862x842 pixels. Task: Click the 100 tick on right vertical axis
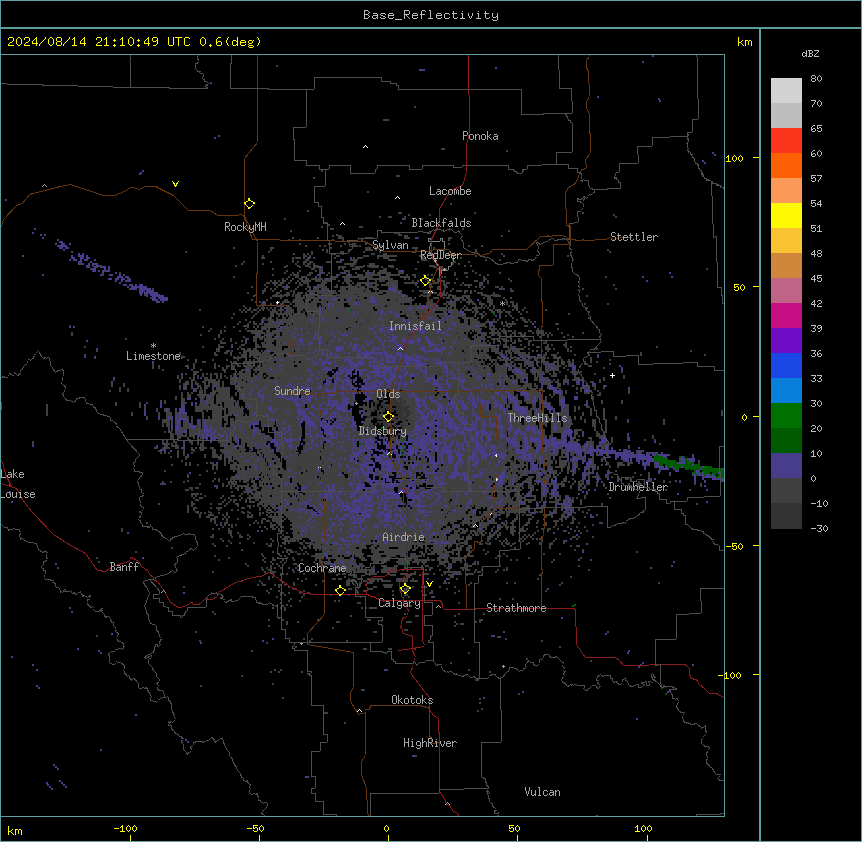click(x=734, y=158)
